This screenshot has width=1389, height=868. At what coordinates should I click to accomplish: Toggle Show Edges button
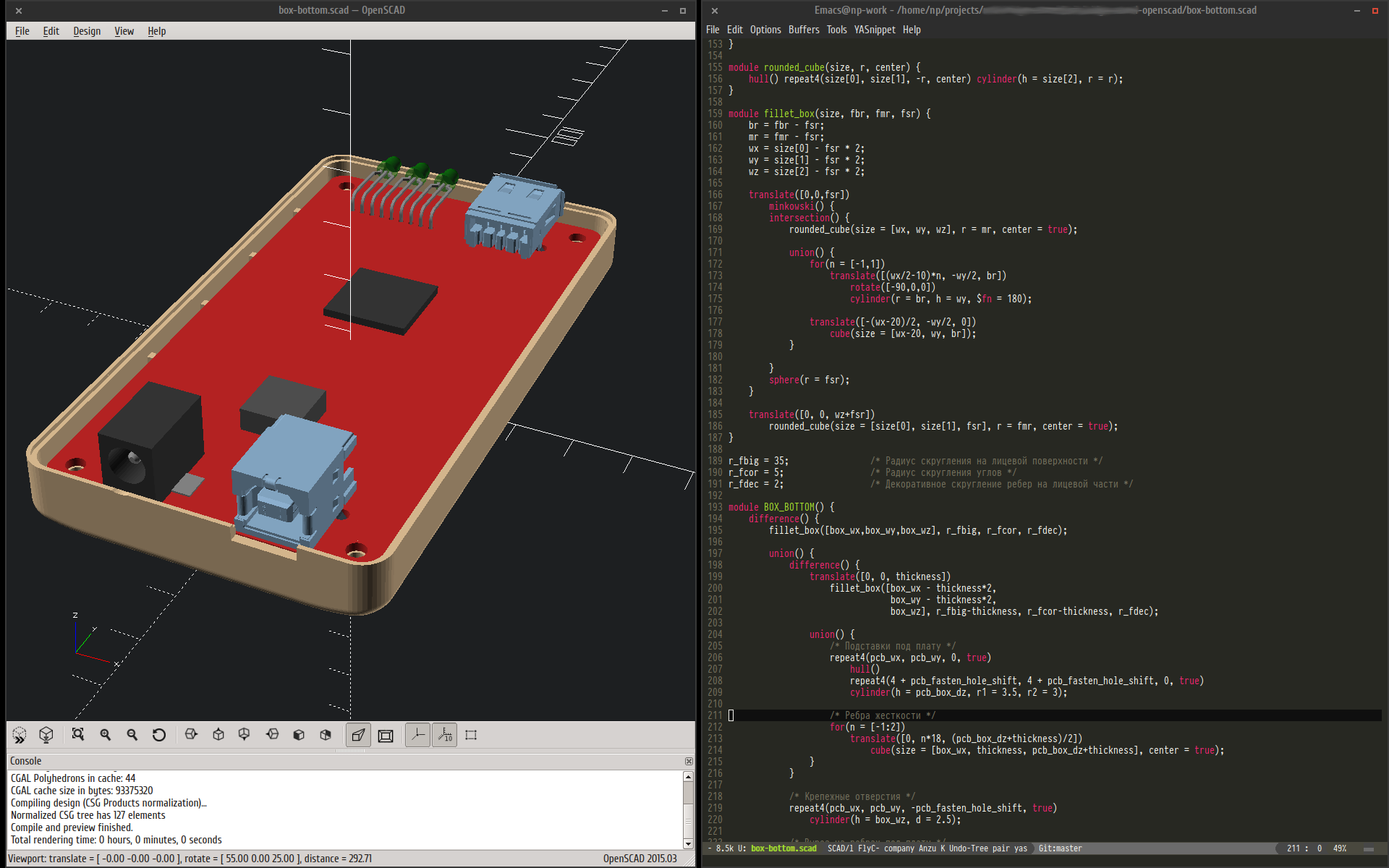click(x=471, y=735)
